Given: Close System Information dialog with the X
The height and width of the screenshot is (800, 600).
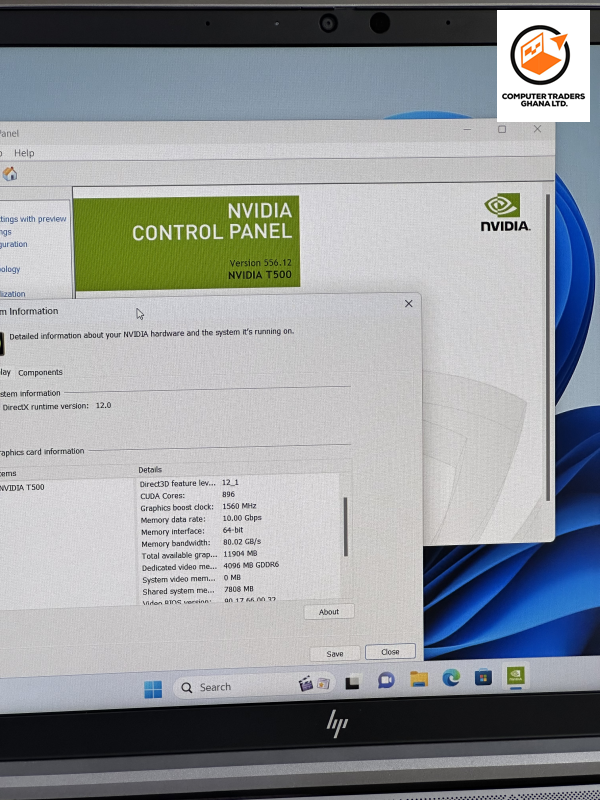Looking at the screenshot, I should tap(408, 304).
